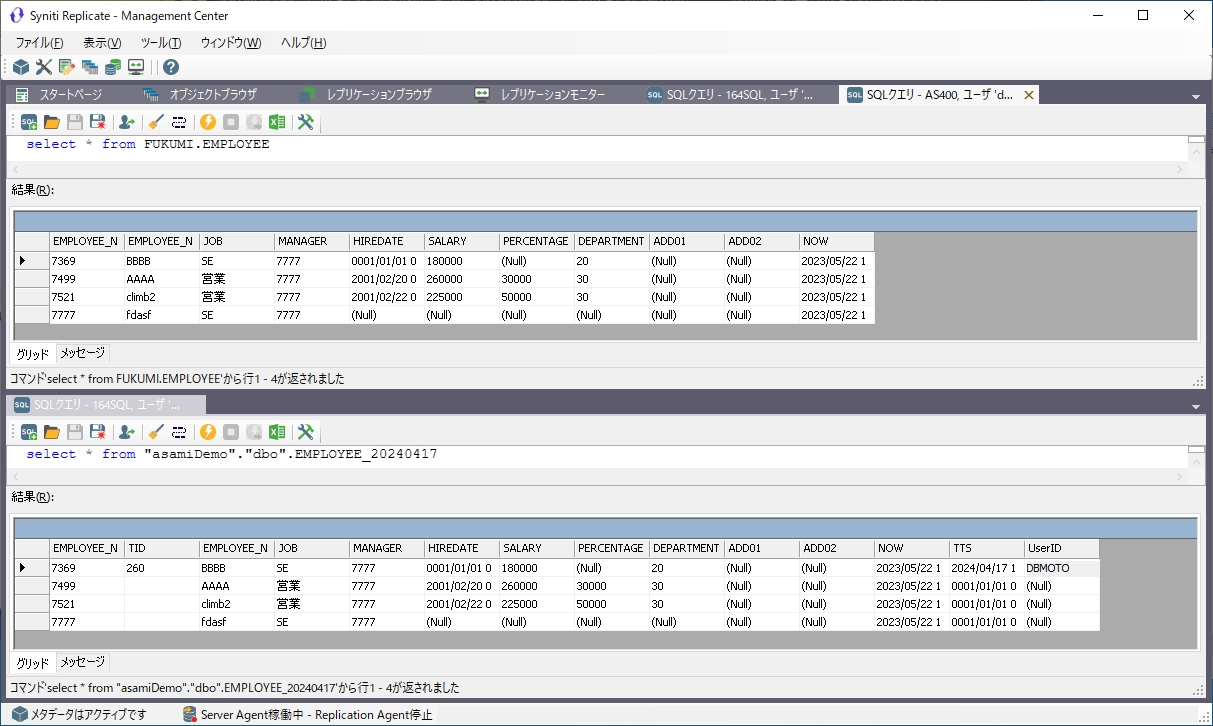Open the 表示(V) menu
This screenshot has width=1213, height=726.
point(102,43)
